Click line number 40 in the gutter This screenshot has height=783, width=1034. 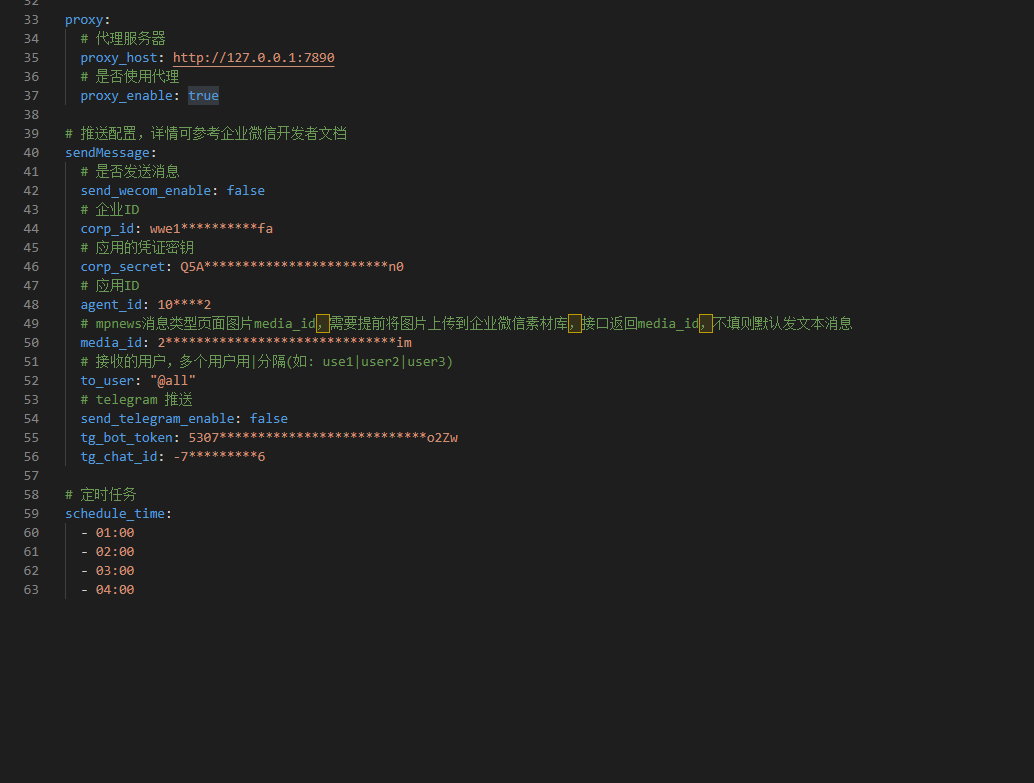pos(30,152)
